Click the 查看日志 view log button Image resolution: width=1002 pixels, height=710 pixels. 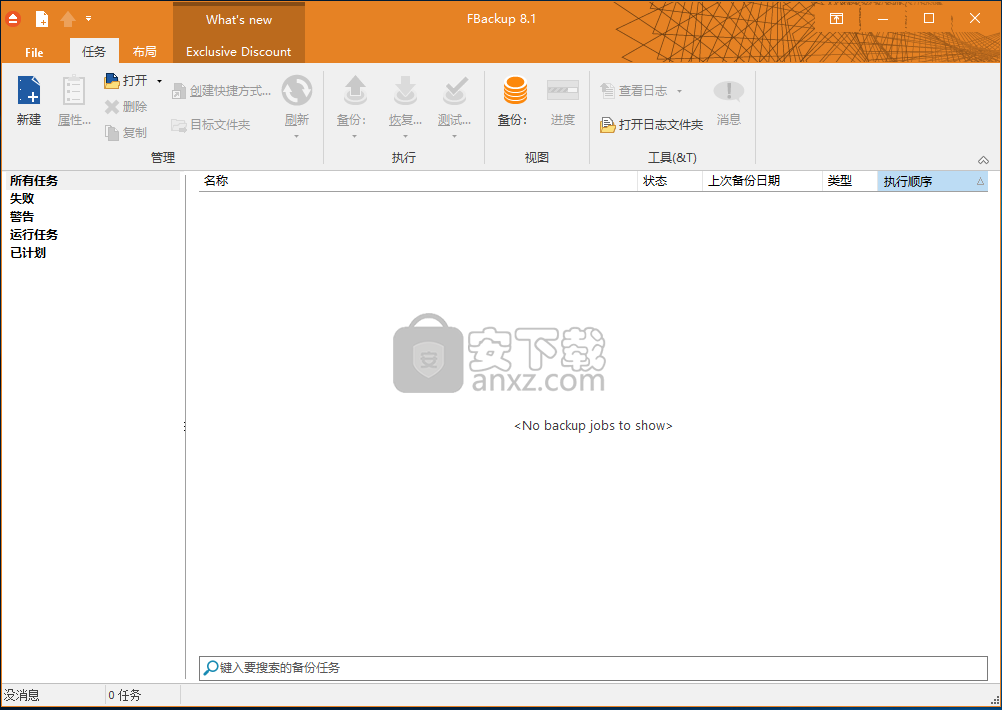[x=634, y=91]
